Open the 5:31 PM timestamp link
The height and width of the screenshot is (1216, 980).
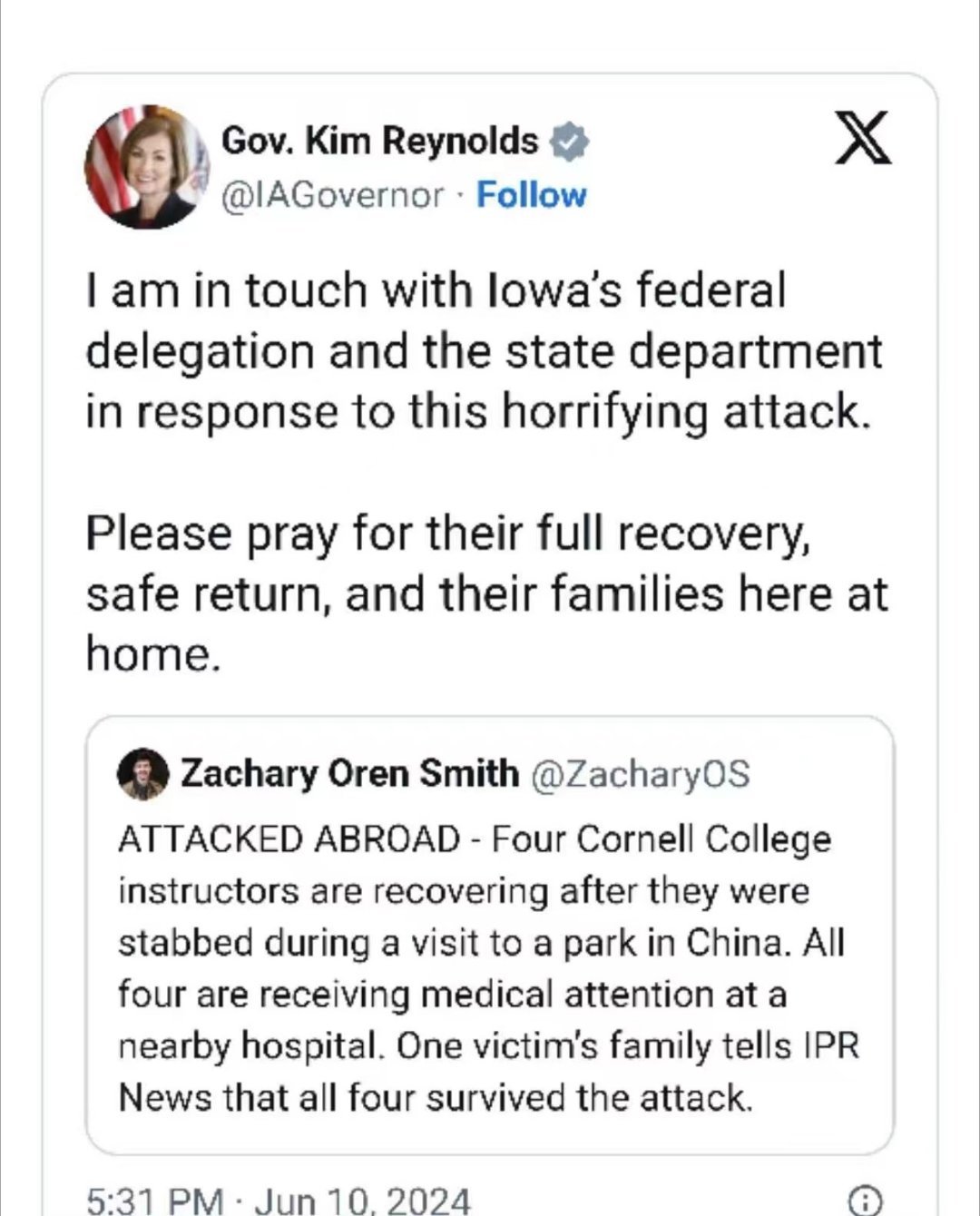pyautogui.click(x=154, y=1201)
